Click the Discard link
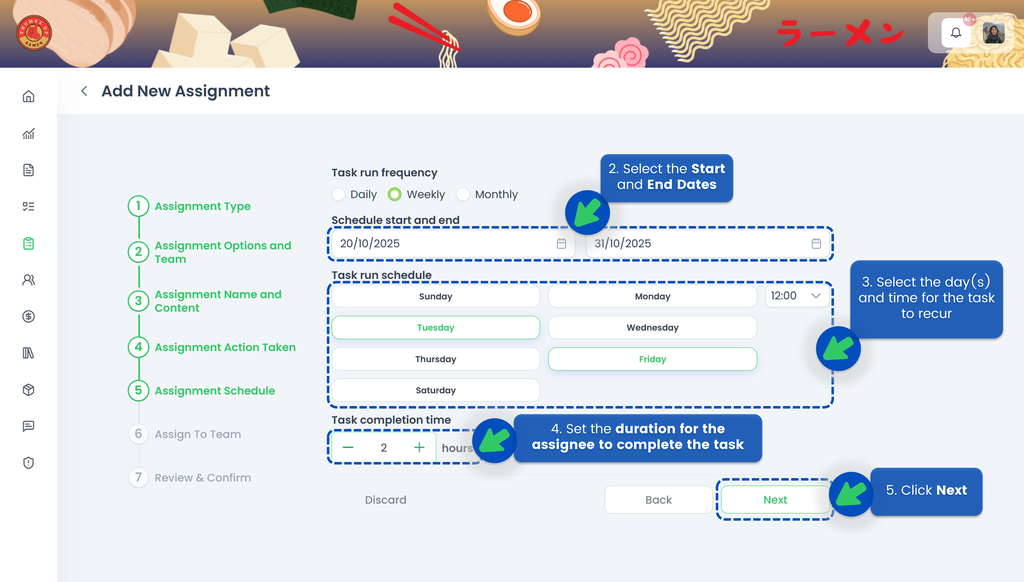Viewport: 1024px width, 582px height. pos(385,500)
